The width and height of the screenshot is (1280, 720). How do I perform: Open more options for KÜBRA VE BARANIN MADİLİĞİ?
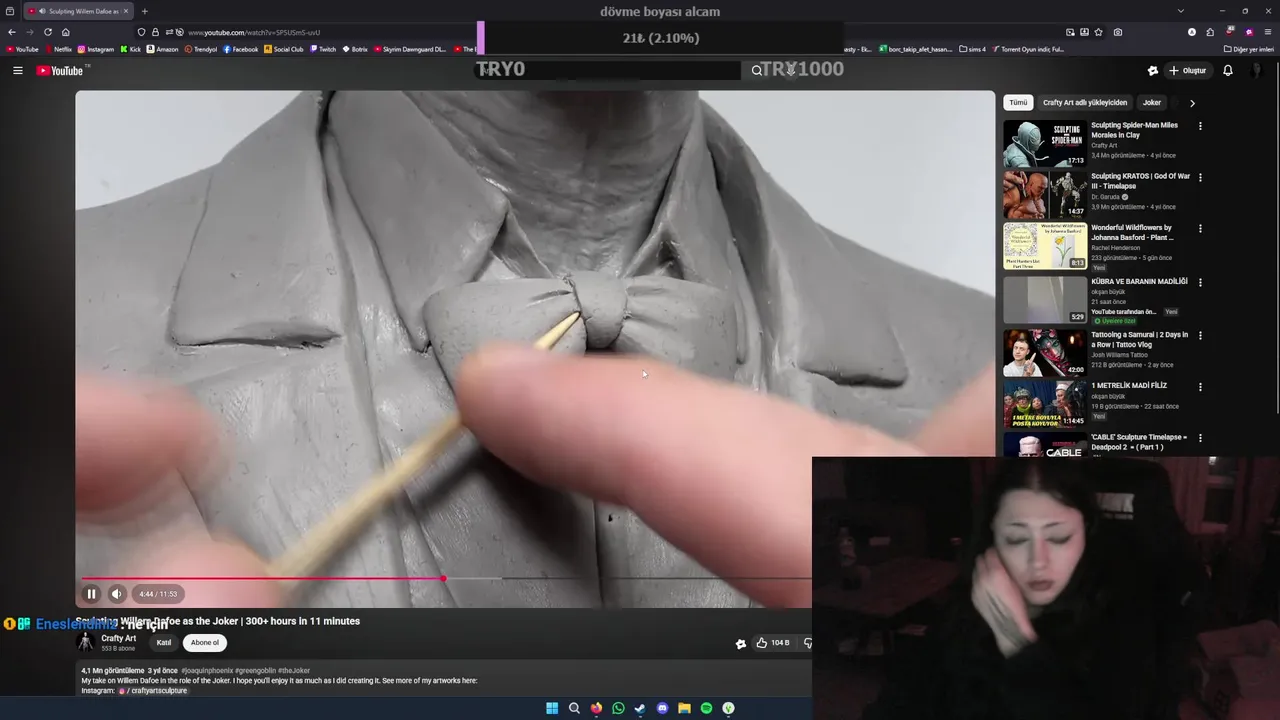[1200, 282]
